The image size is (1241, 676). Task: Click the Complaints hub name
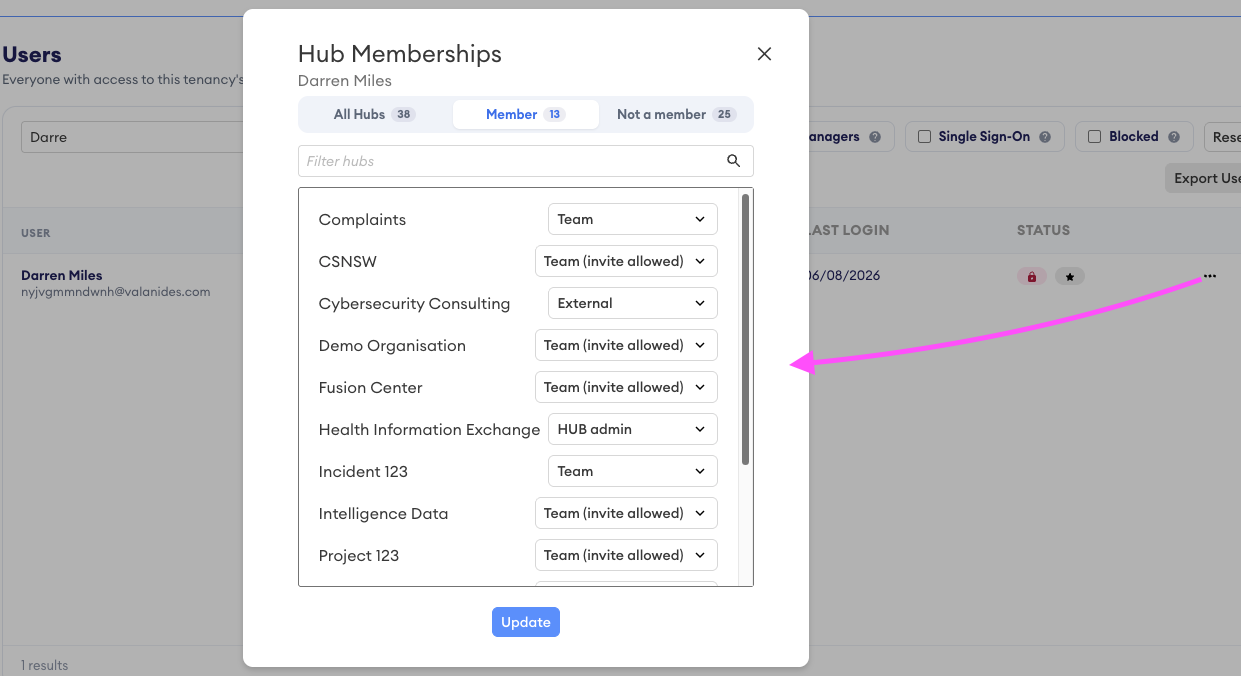click(x=362, y=220)
